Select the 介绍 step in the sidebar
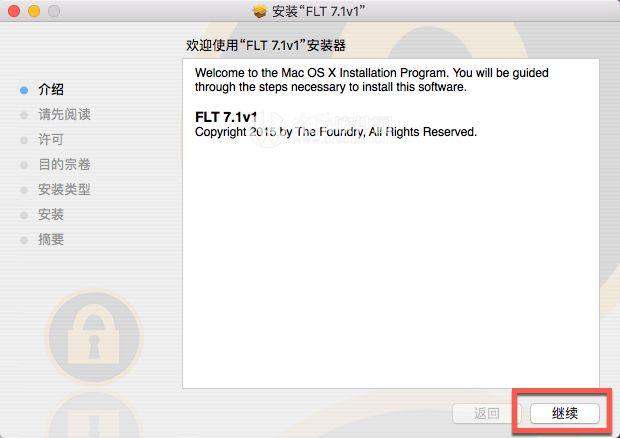Screen dimensions: 620x438 tap(51, 90)
